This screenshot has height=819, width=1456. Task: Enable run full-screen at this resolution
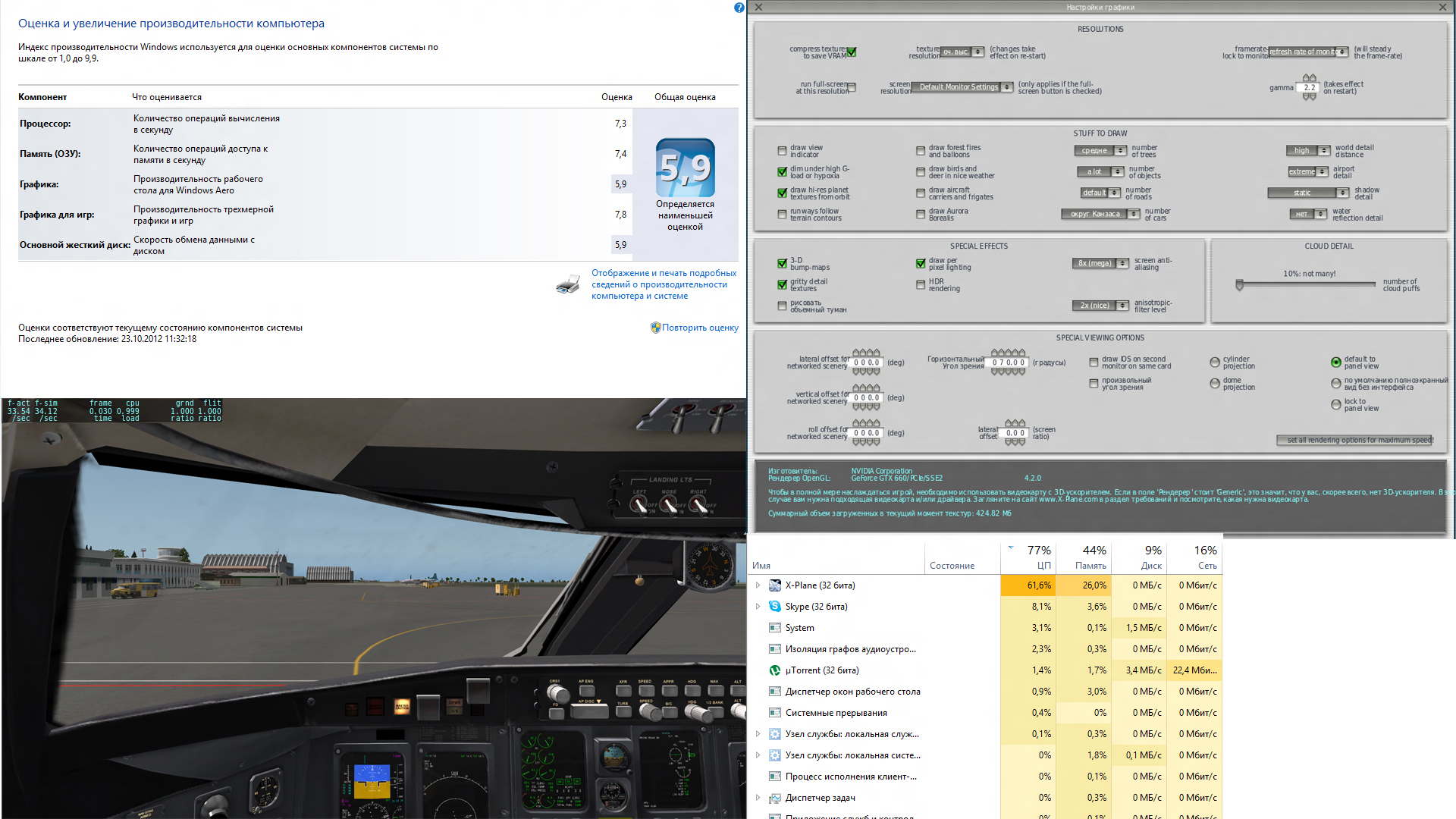pos(852,88)
